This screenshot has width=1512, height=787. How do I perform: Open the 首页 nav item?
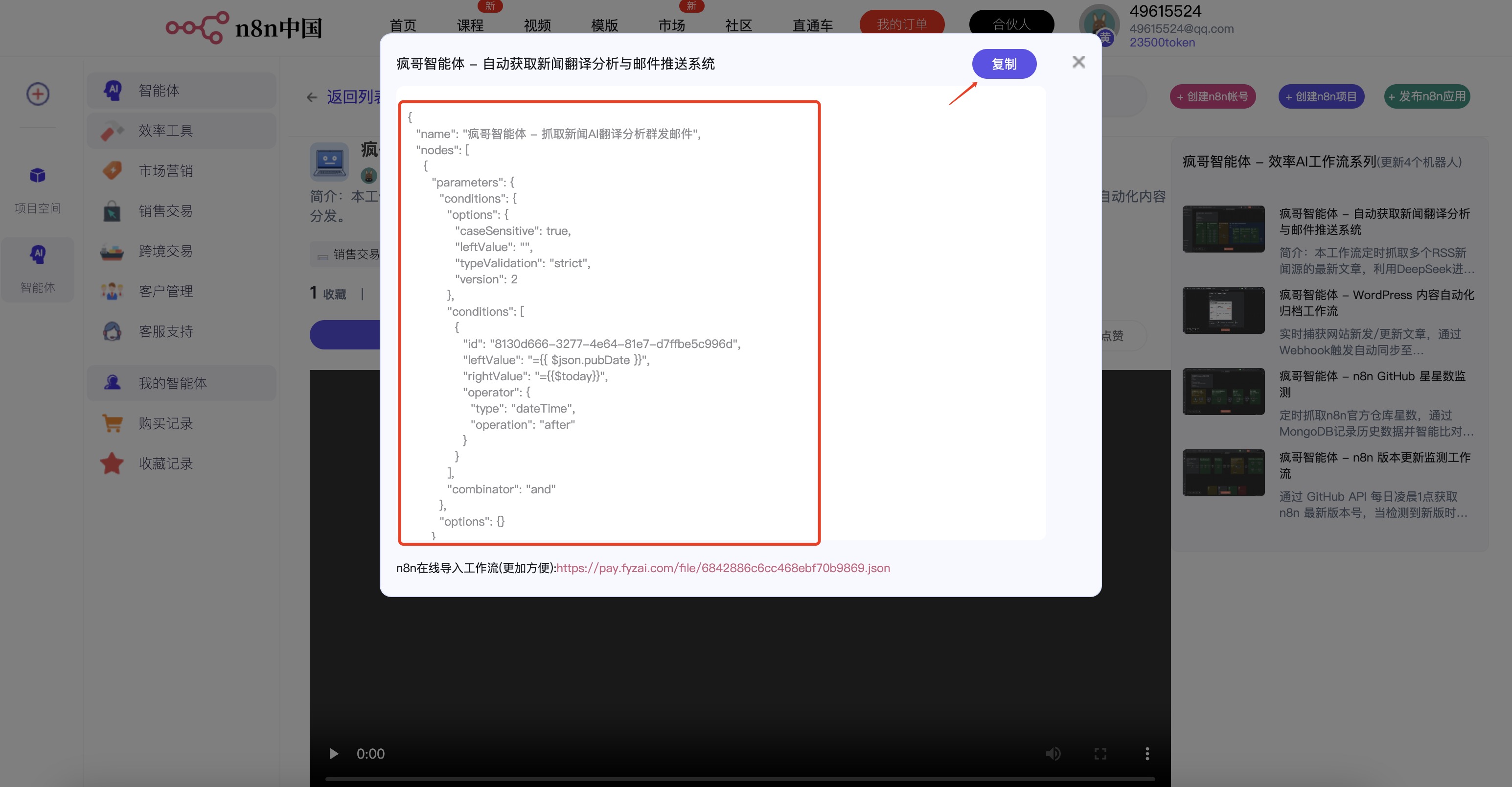pyautogui.click(x=403, y=25)
